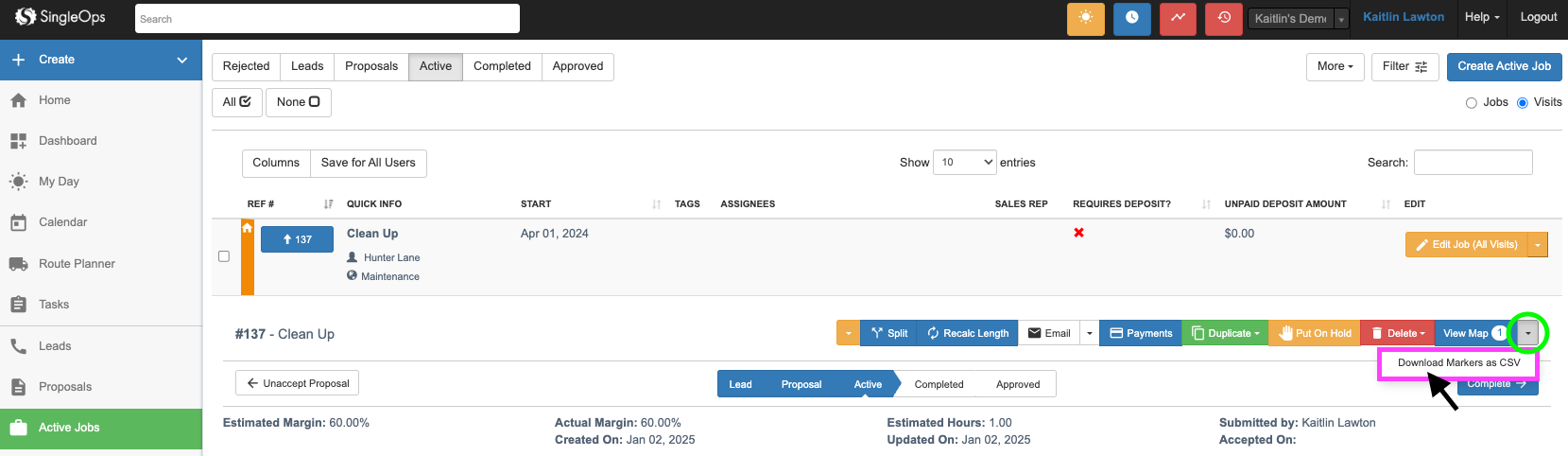Open Calendar in the sidebar
1568x456 pixels.
[x=62, y=222]
